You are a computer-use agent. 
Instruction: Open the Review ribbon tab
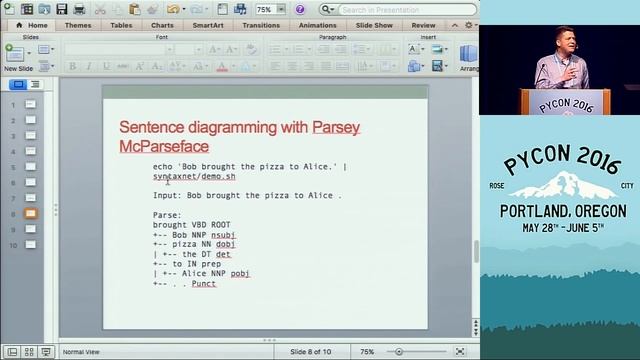423,25
